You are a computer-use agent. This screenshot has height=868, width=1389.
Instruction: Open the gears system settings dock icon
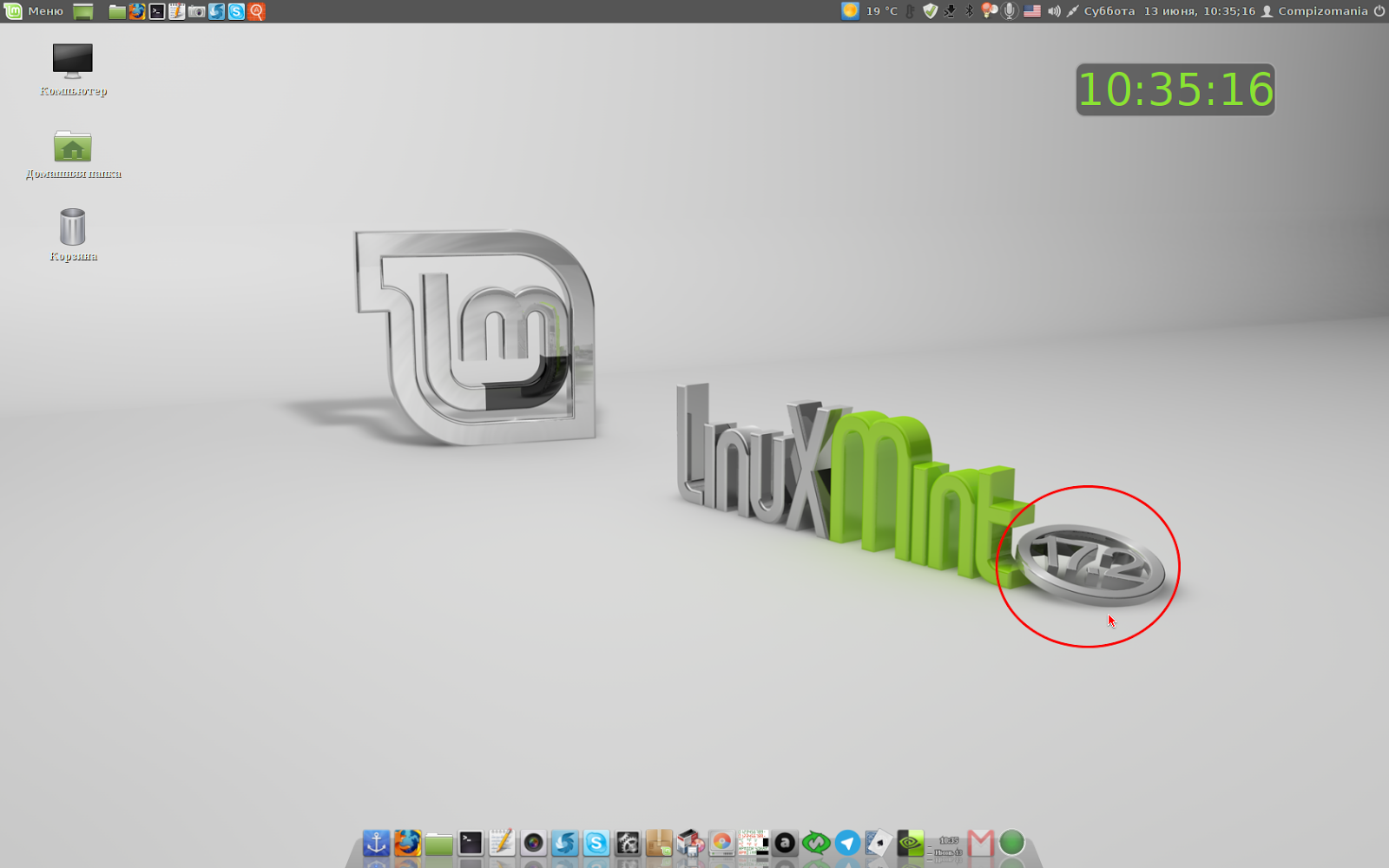pyautogui.click(x=628, y=842)
